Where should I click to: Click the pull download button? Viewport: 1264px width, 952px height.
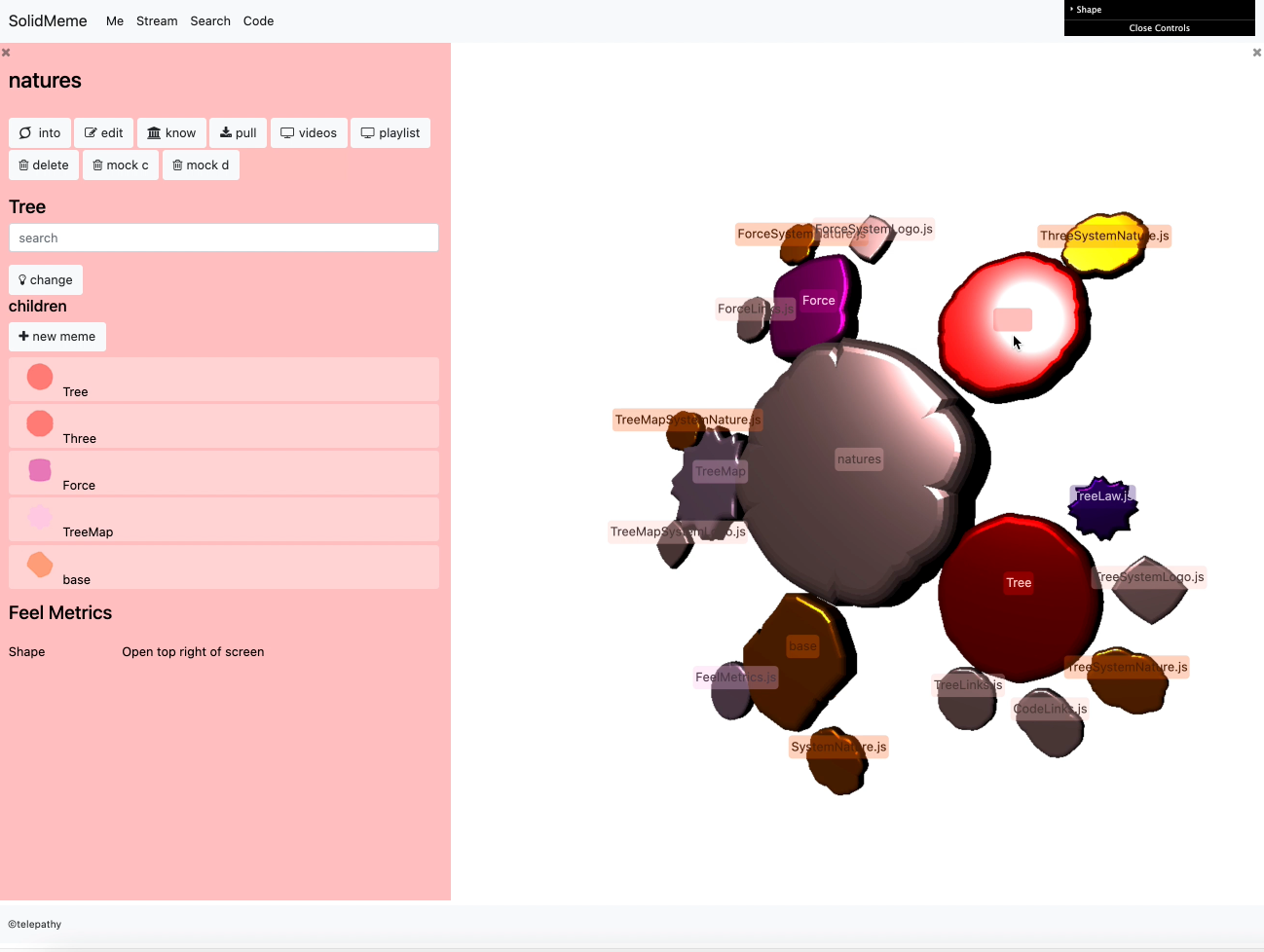(238, 133)
